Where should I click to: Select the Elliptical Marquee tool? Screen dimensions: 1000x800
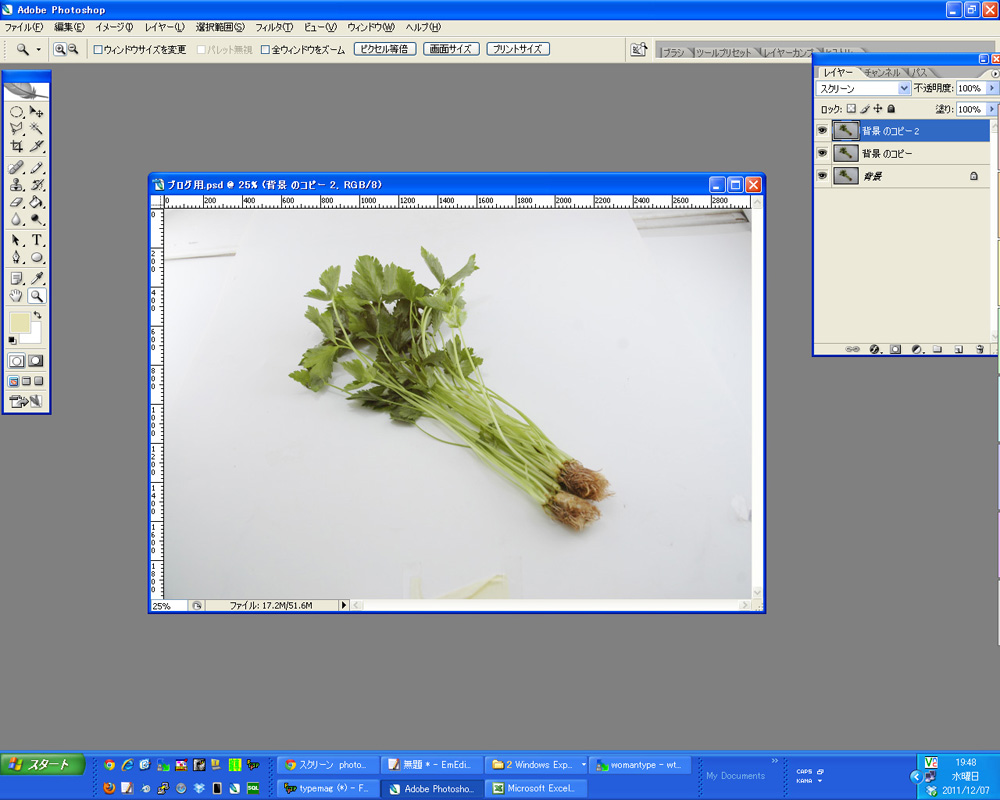tap(17, 112)
